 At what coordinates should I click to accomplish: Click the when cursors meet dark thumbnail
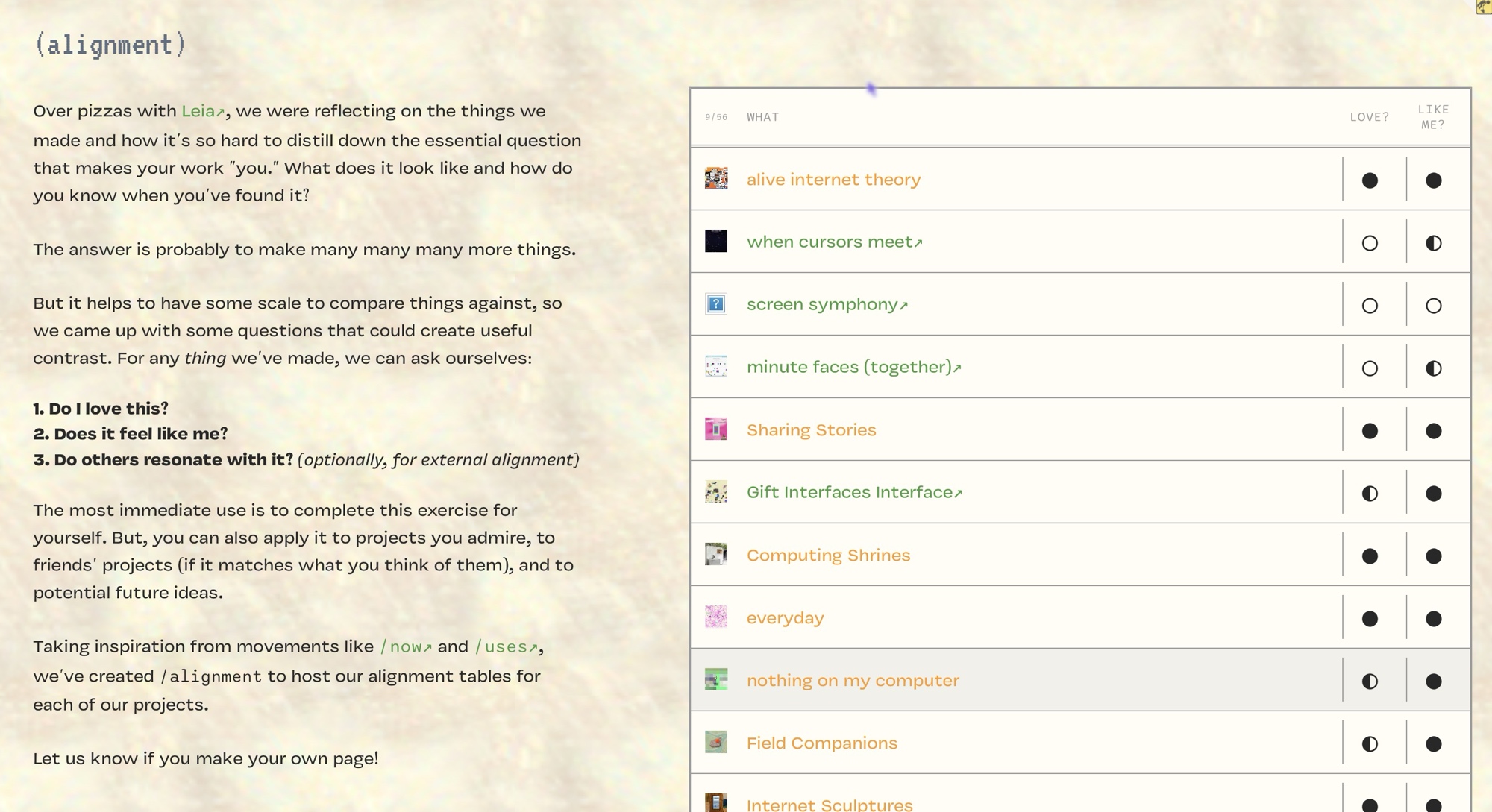716,242
